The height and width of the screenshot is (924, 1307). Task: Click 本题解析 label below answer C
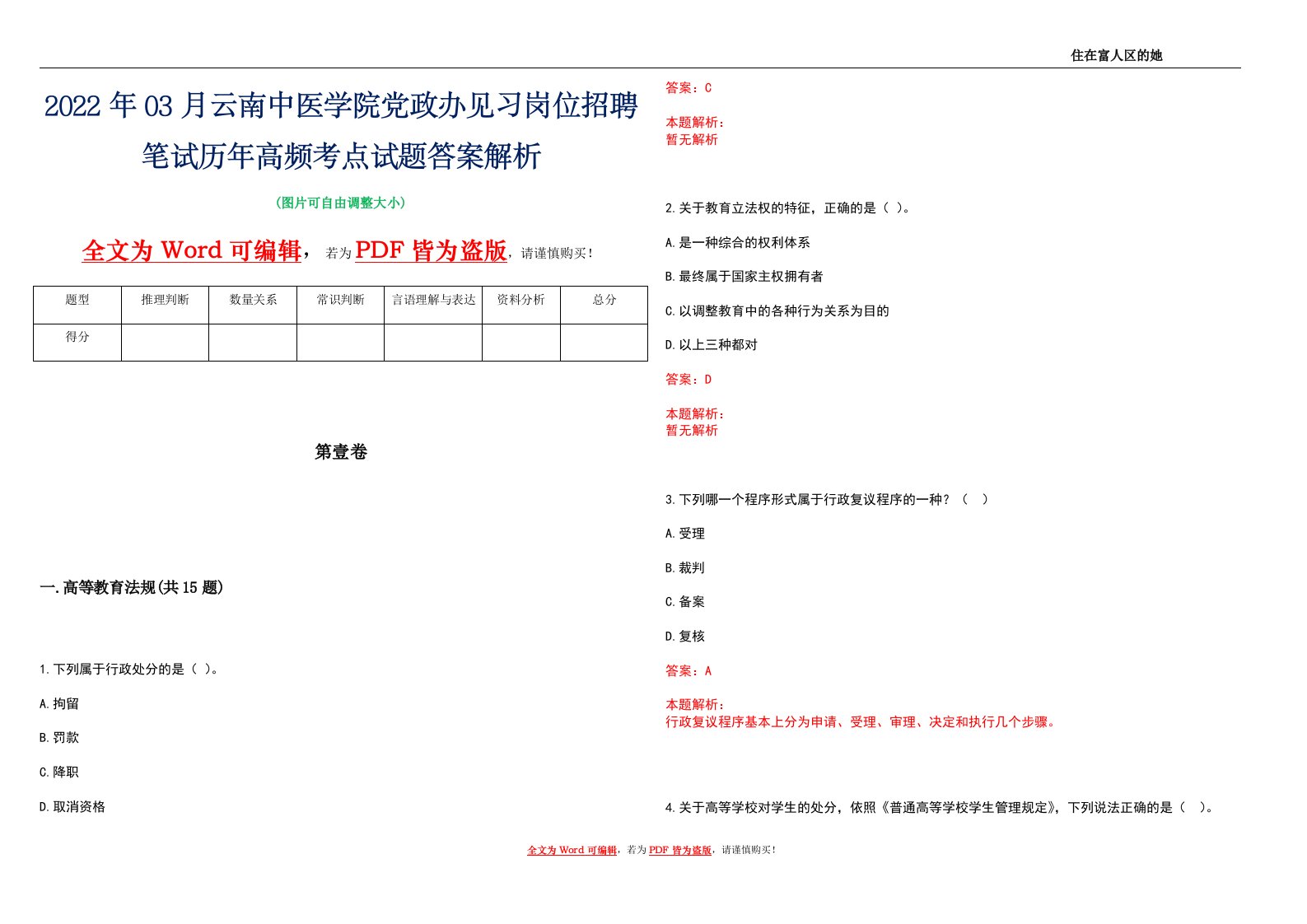tap(695, 123)
